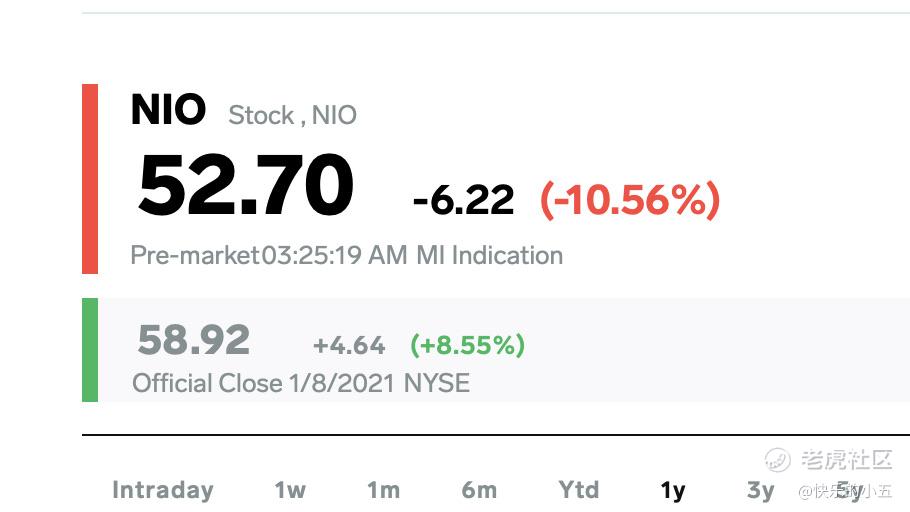Click the Official Close 1/8/2021 NYSE text

pyautogui.click(x=301, y=383)
